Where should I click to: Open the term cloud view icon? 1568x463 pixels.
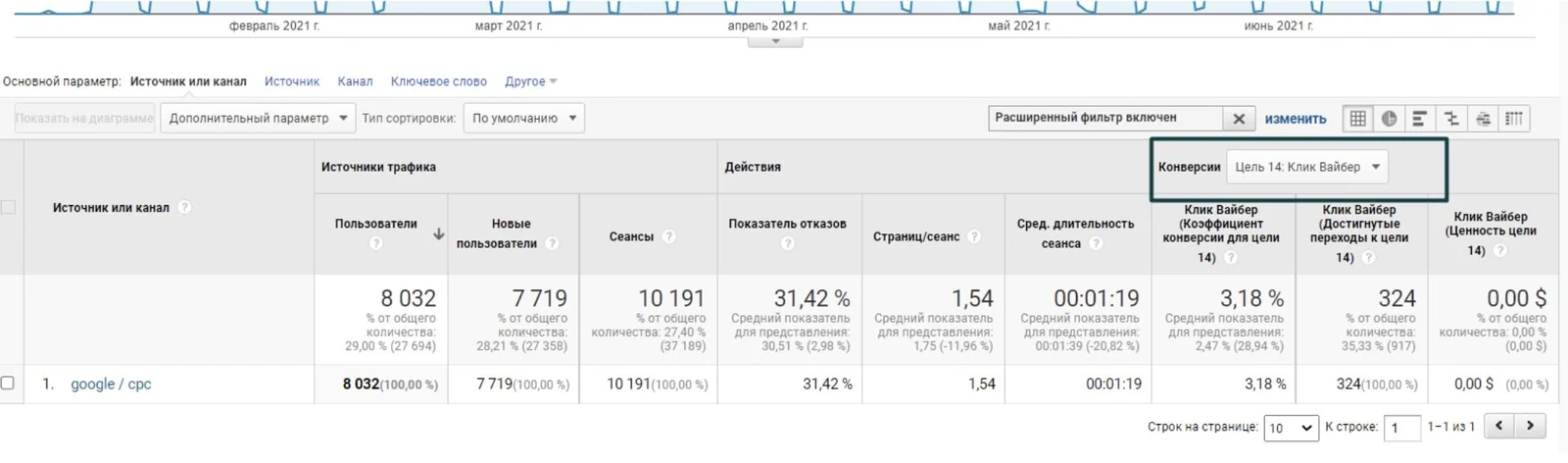click(1483, 119)
